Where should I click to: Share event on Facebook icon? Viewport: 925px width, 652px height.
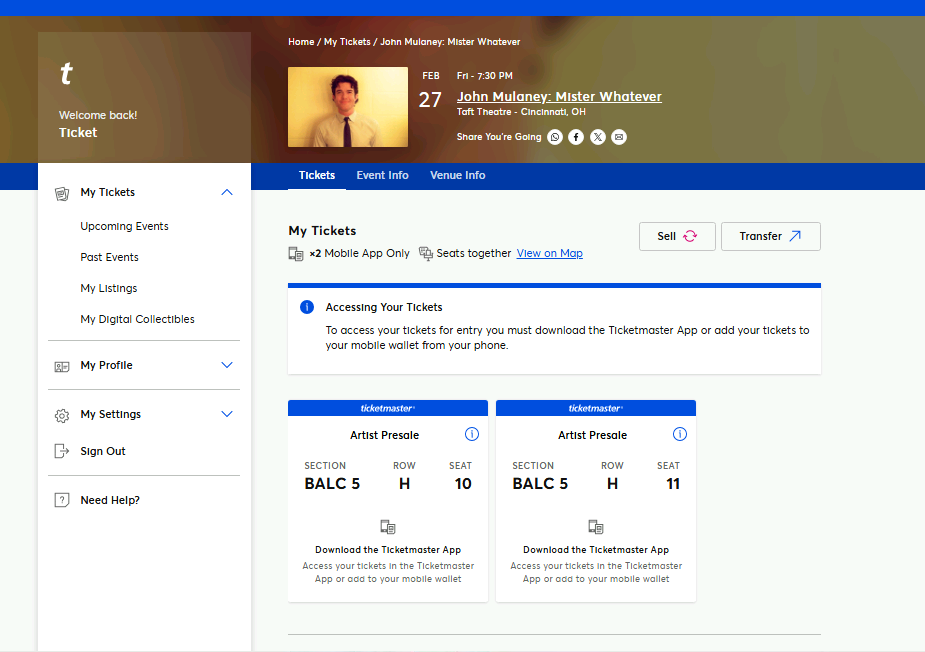pyautogui.click(x=576, y=137)
